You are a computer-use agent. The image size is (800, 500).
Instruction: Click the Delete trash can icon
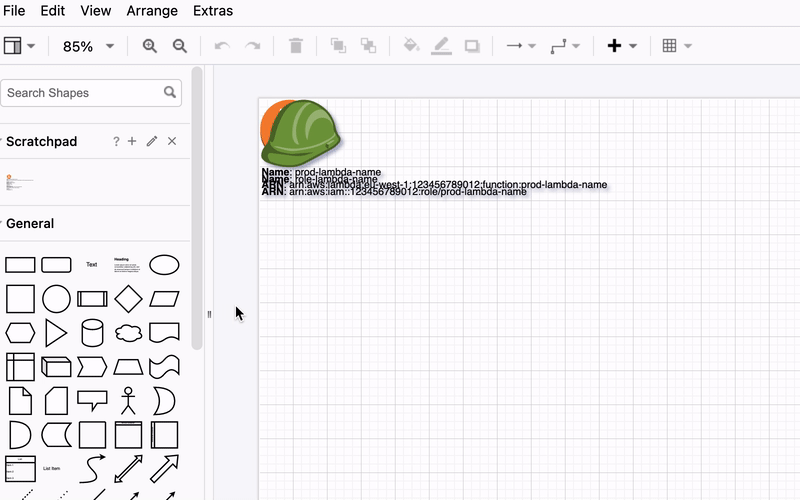pos(296,46)
